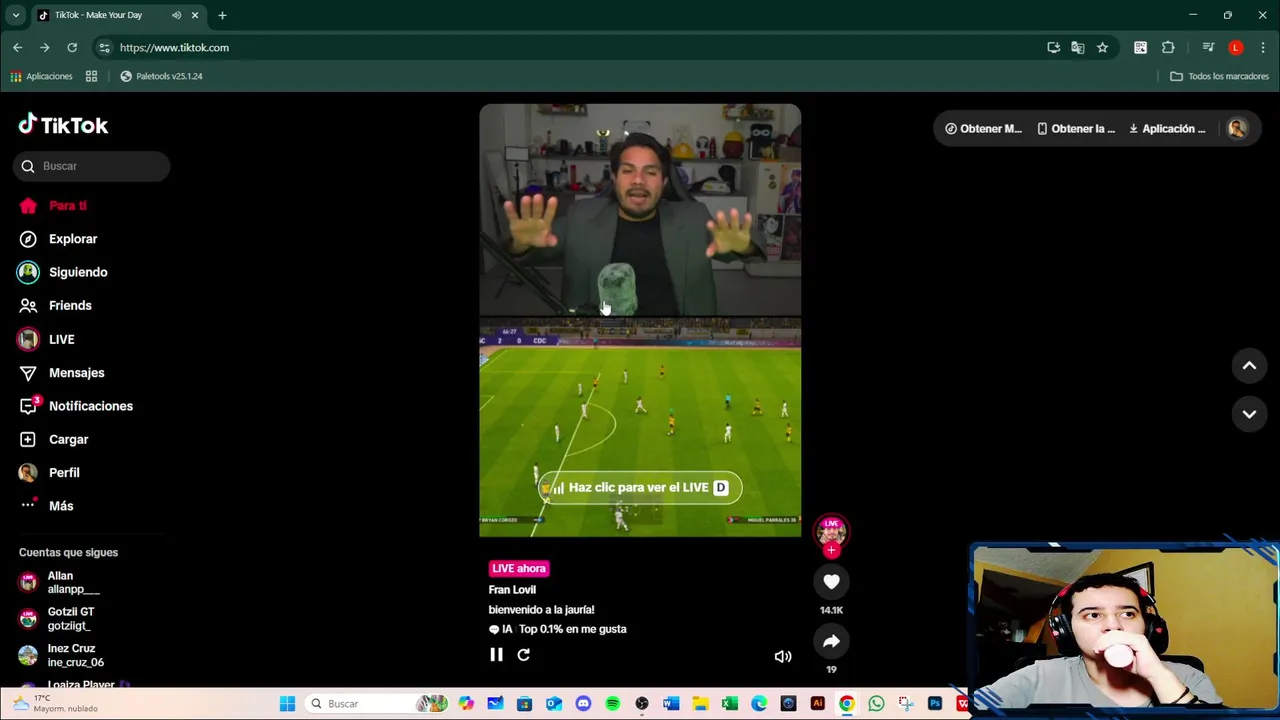This screenshot has height=720, width=1280.
Task: View site information icon in address bar
Action: coord(104,47)
